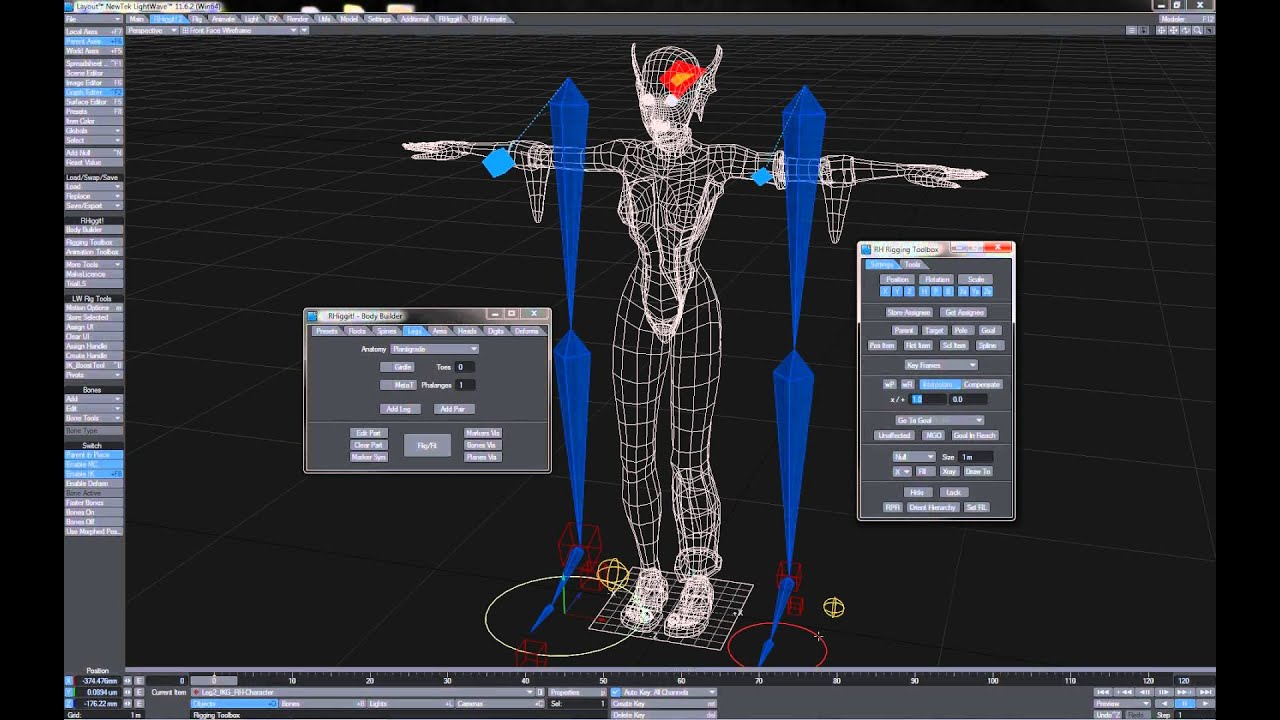Open the Front Face Wireframe display dropdown
Screen dimensions: 1280x720
(239, 30)
